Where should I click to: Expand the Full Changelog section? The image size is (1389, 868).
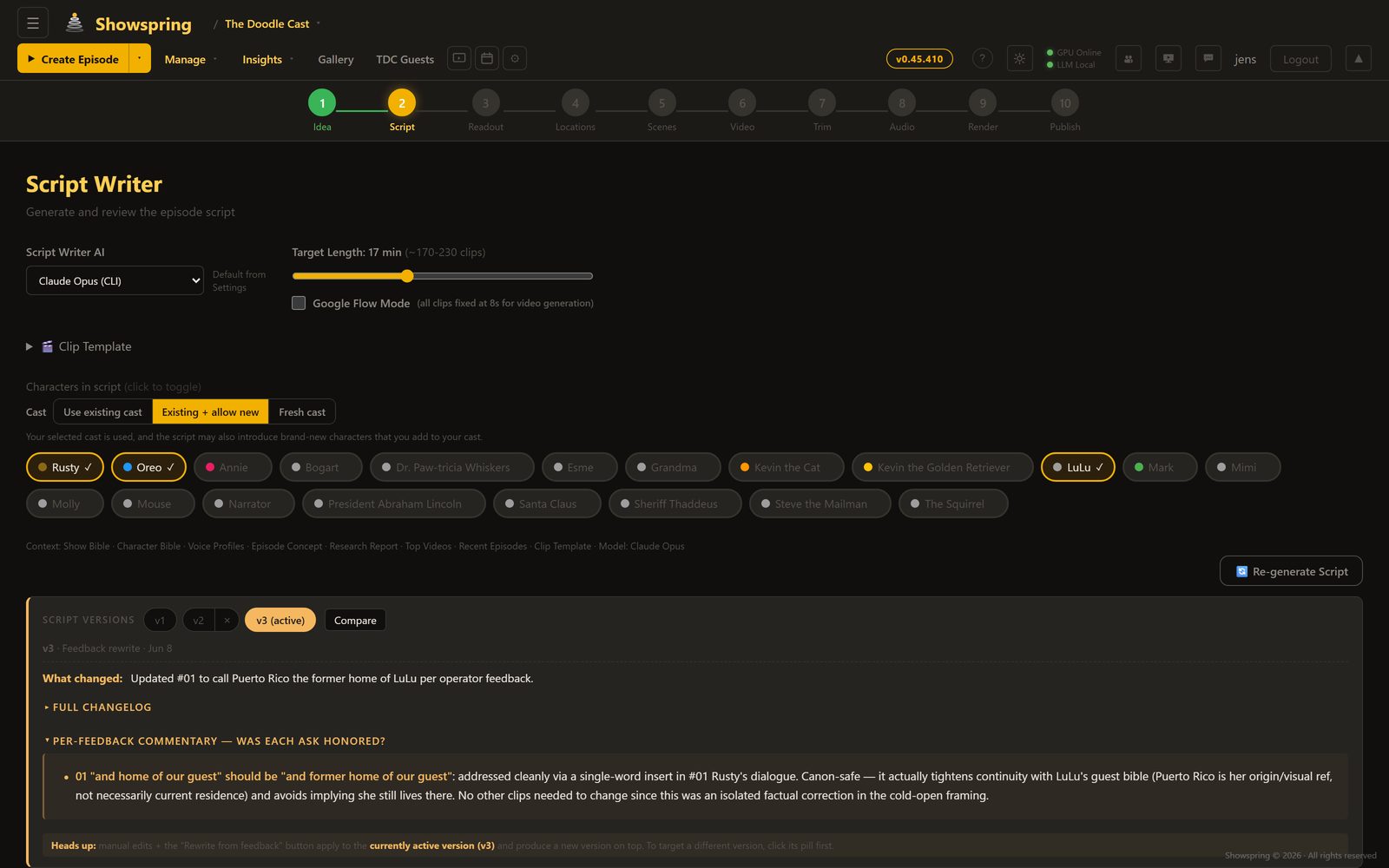97,707
